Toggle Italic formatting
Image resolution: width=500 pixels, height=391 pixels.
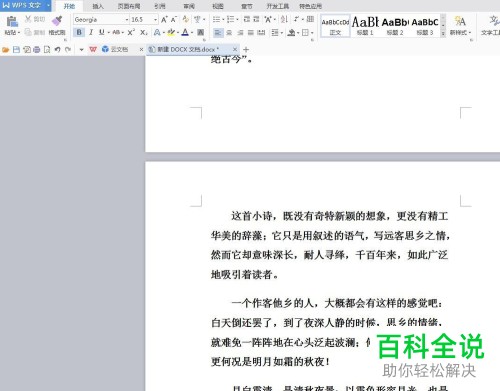91,32
